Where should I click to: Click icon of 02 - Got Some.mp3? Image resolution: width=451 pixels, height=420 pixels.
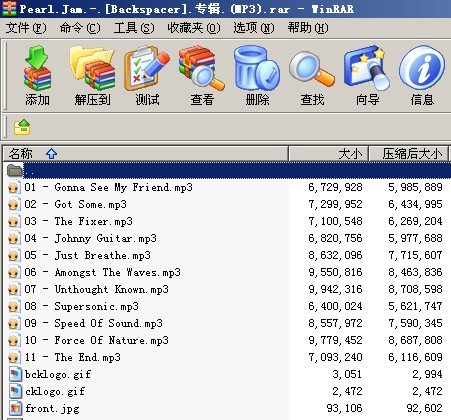[13, 204]
